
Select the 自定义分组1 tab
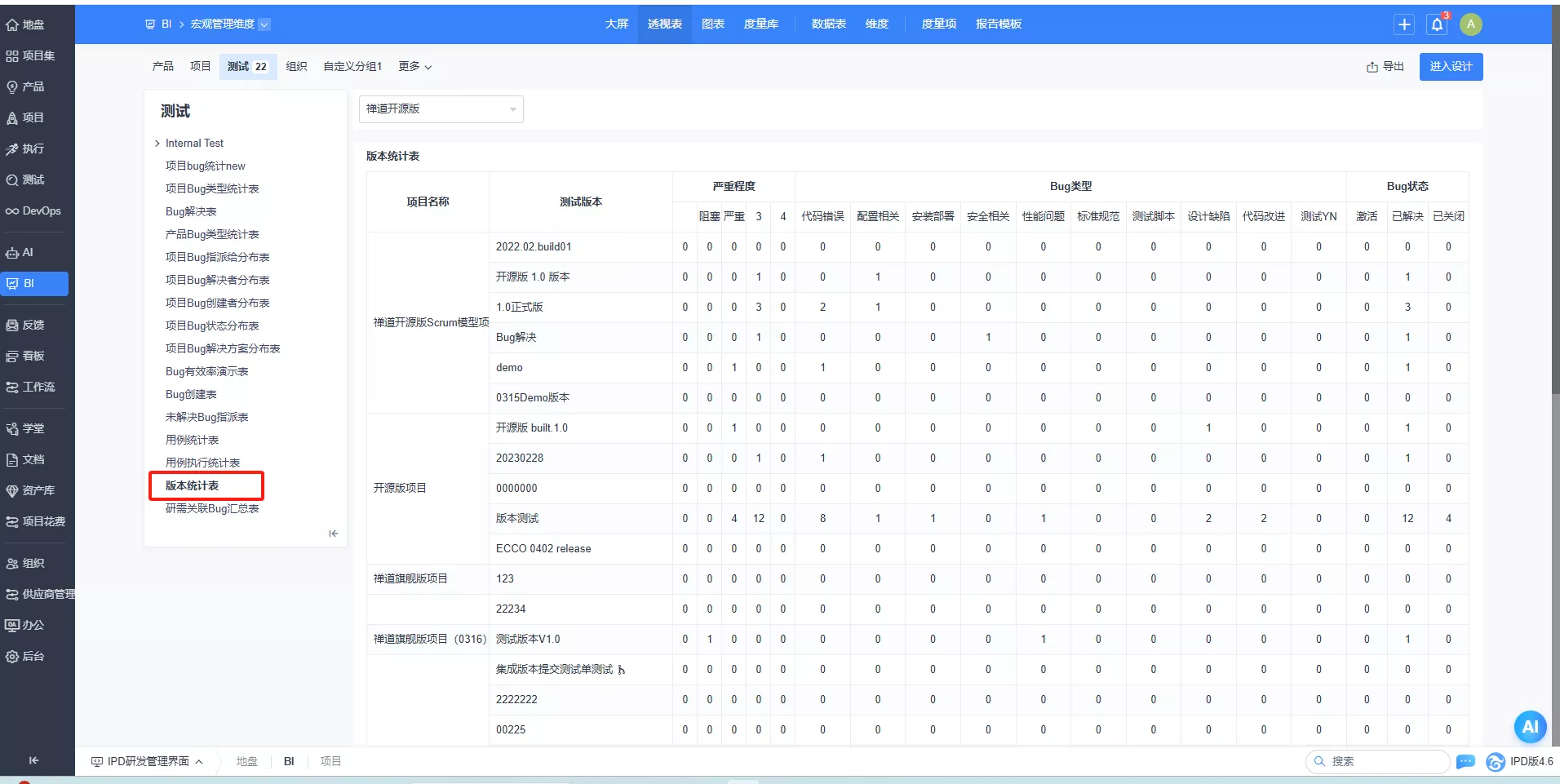(x=352, y=67)
